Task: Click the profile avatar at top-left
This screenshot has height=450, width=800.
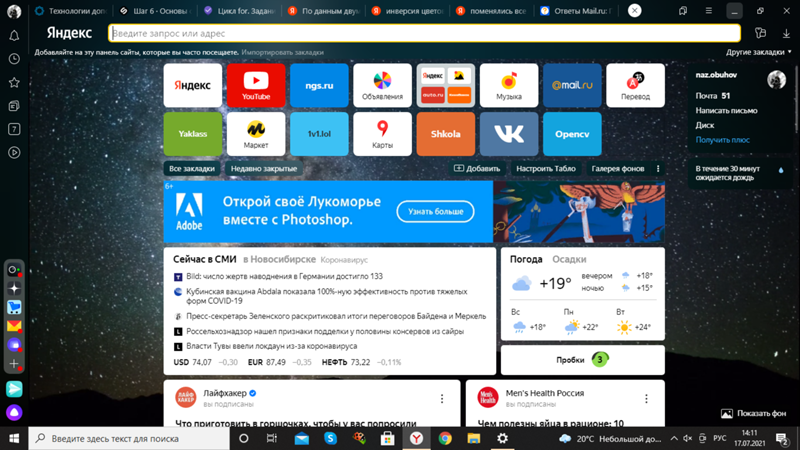Action: pos(14,11)
